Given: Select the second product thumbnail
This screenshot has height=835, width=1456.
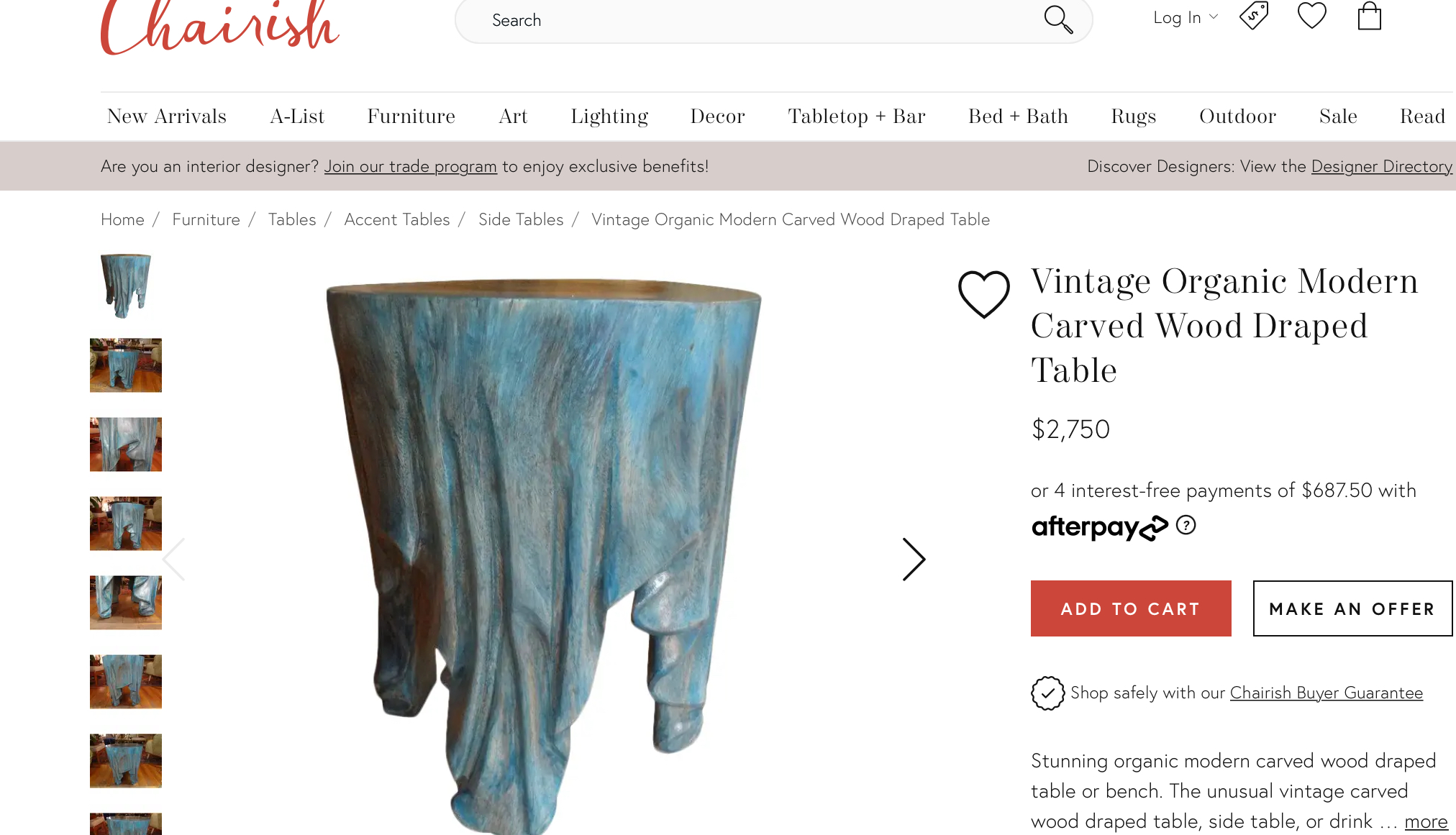Looking at the screenshot, I should (126, 365).
